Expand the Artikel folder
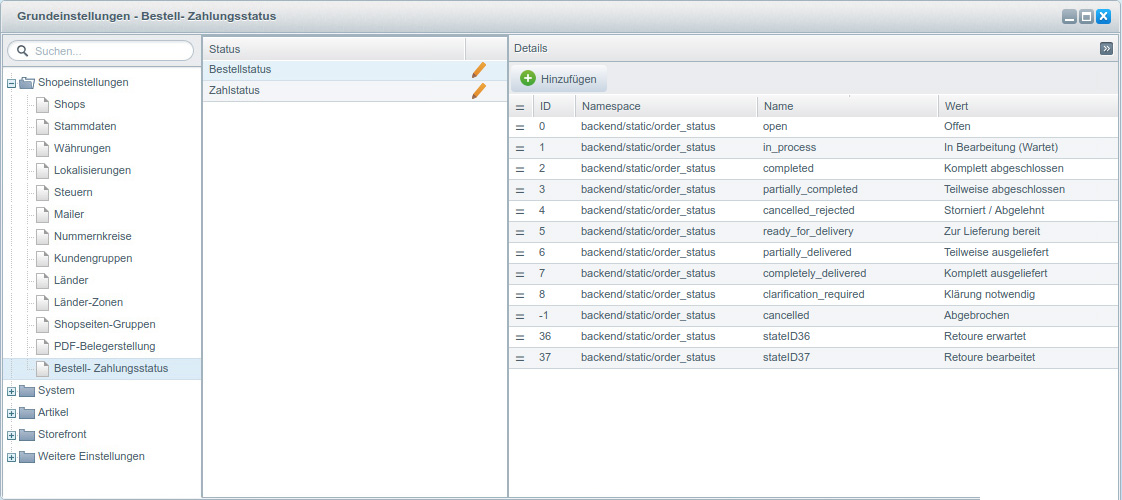This screenshot has width=1122, height=500. (x=11, y=413)
